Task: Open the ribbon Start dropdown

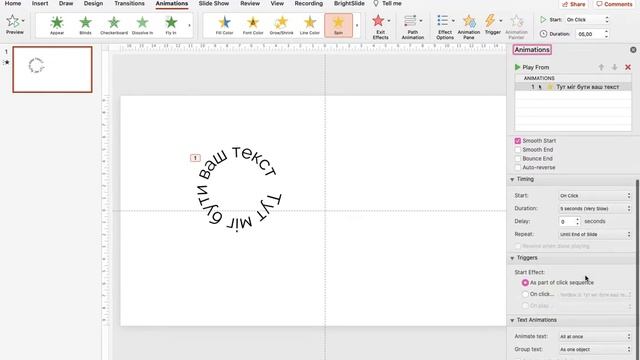Action: pos(587,20)
